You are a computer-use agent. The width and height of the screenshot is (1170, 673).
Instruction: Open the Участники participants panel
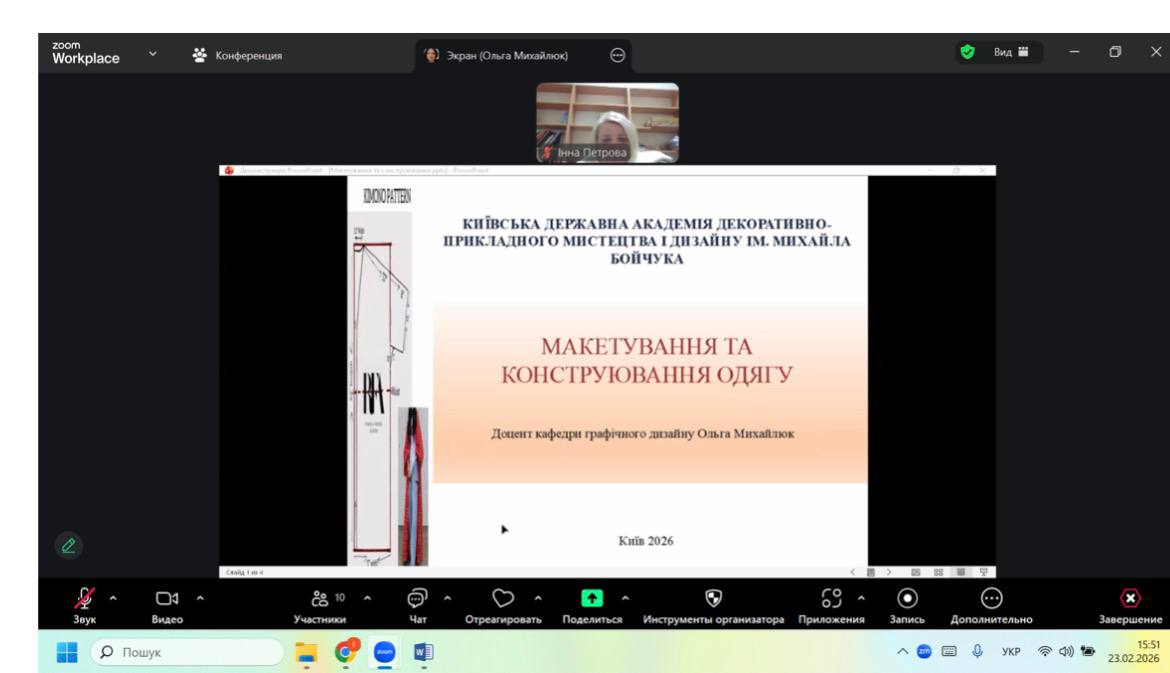322,599
